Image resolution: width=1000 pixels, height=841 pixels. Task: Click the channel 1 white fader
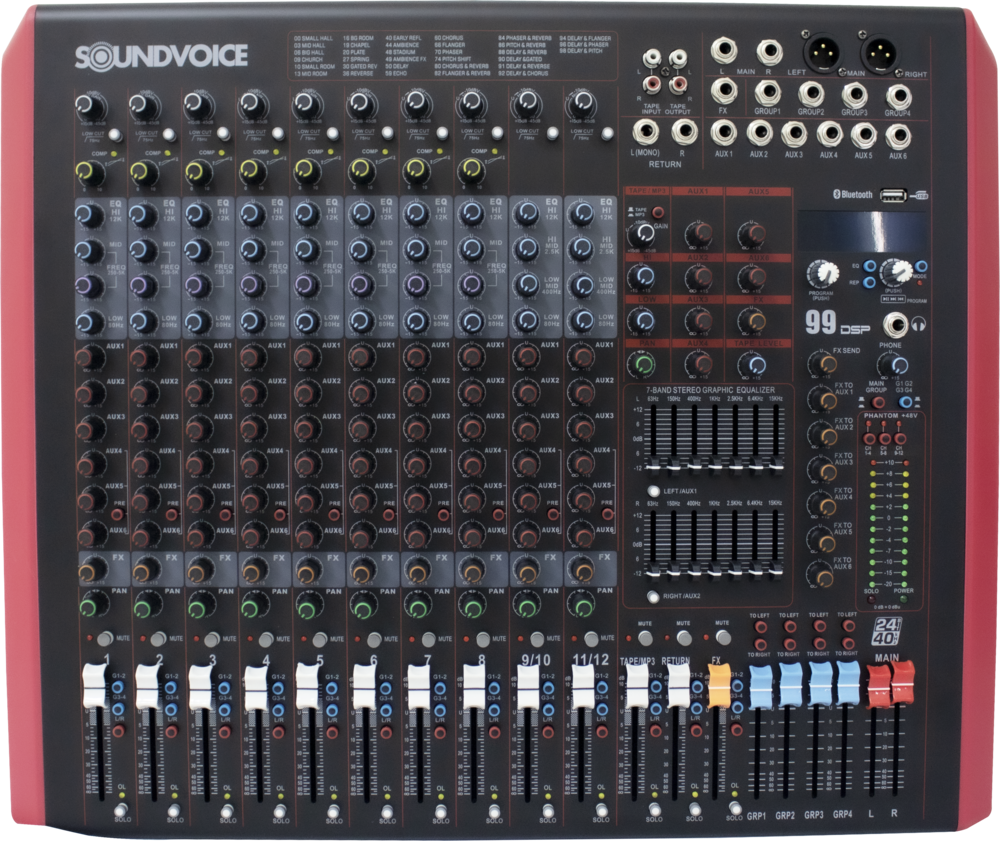coord(94,686)
